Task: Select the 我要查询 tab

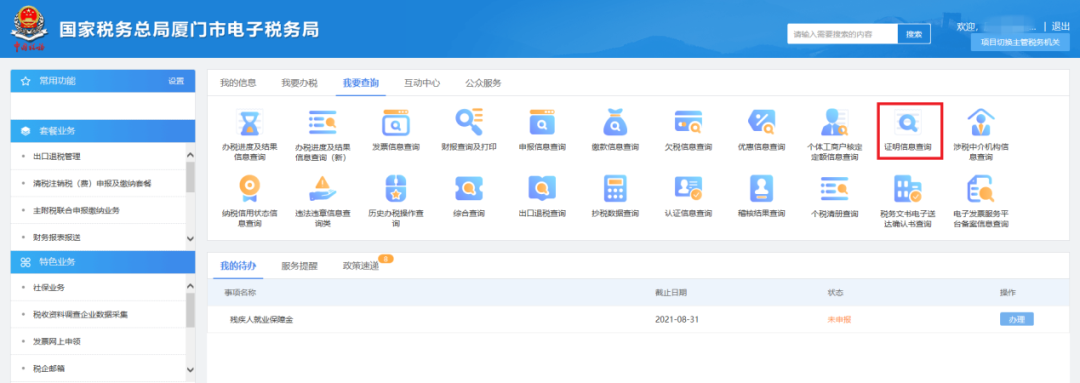Action: (x=361, y=83)
